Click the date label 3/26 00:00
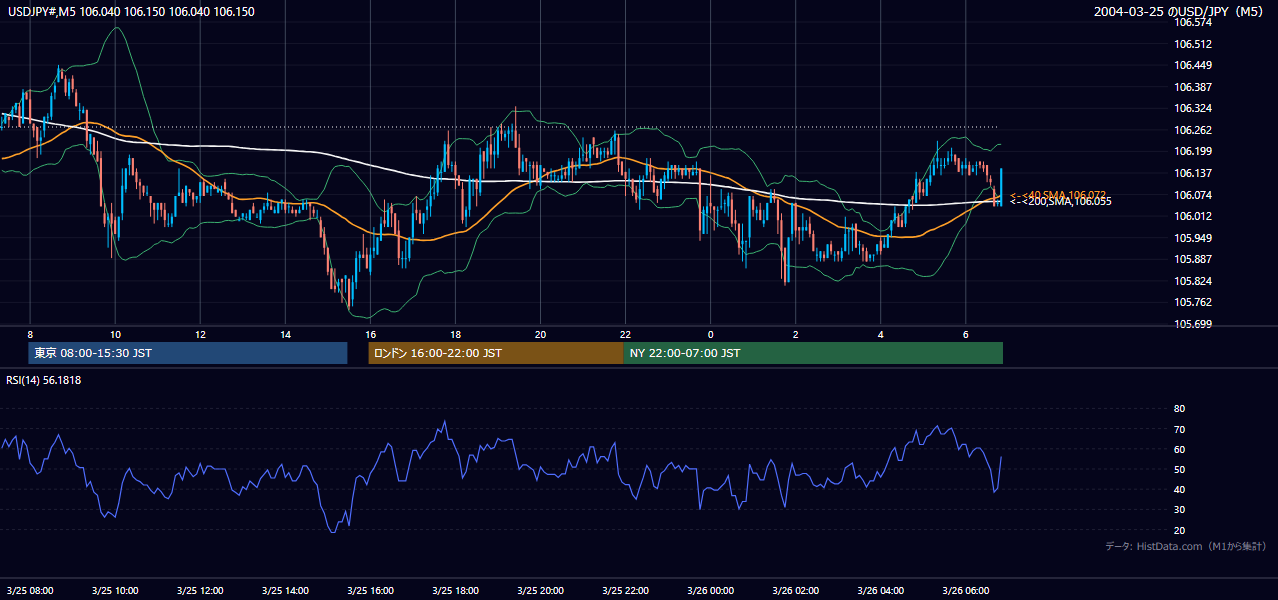This screenshot has width=1278, height=600. (711, 590)
